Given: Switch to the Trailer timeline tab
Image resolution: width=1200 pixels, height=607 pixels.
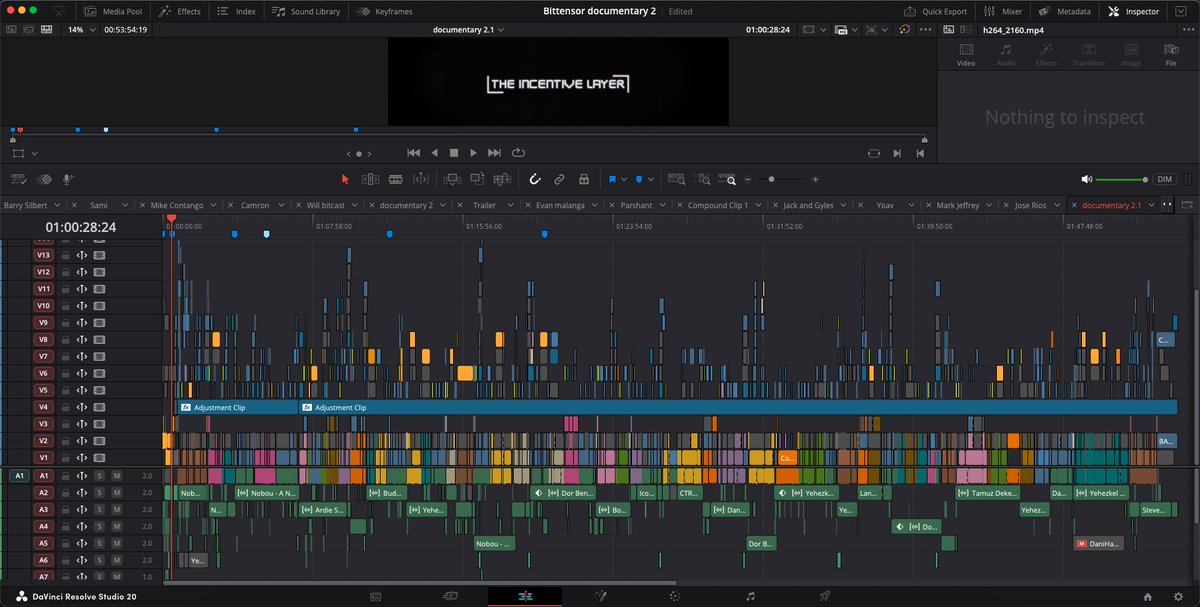Looking at the screenshot, I should (x=484, y=205).
